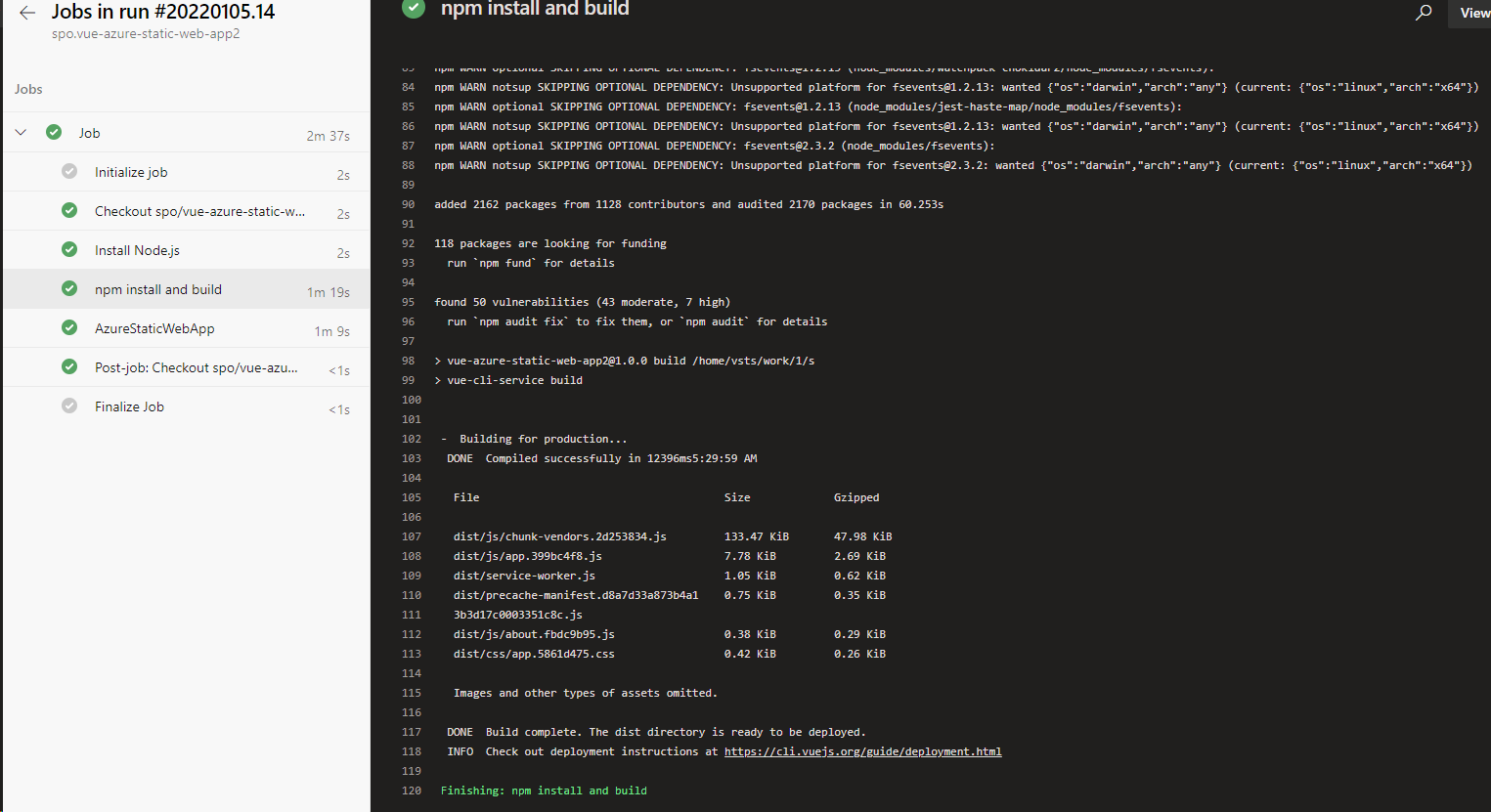
Task: Click 'Jobs in run #20220105.14' title
Action: [163, 12]
